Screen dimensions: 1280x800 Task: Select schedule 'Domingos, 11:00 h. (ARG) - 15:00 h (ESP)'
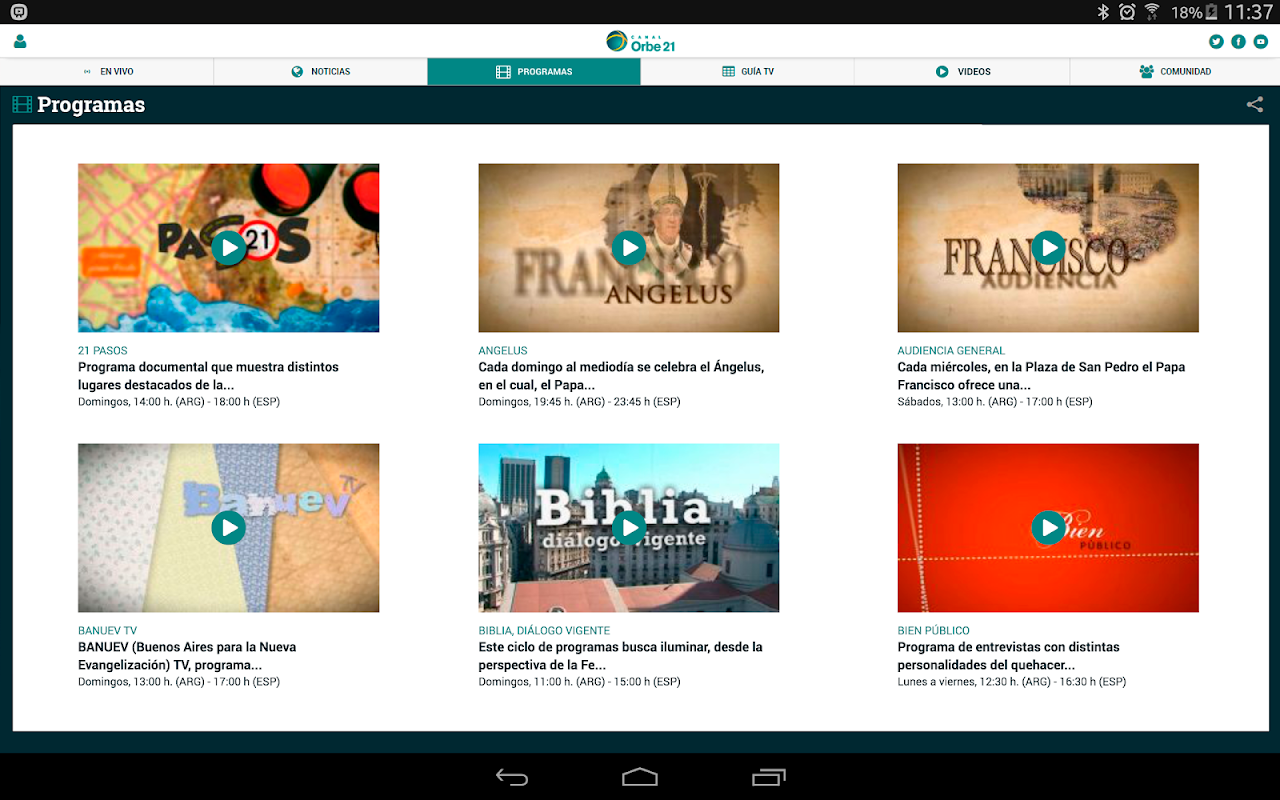click(x=579, y=682)
